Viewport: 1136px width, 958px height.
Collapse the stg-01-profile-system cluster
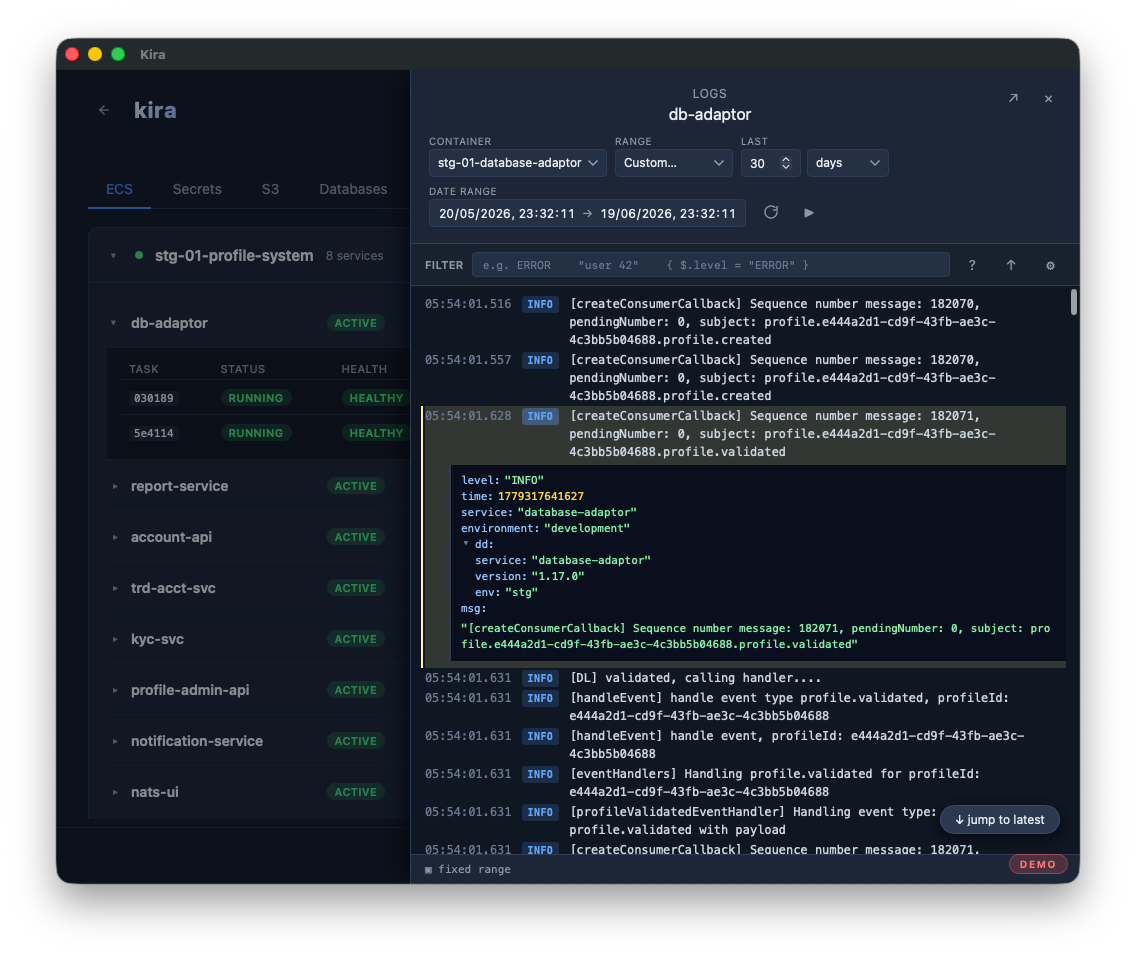pyautogui.click(x=113, y=256)
